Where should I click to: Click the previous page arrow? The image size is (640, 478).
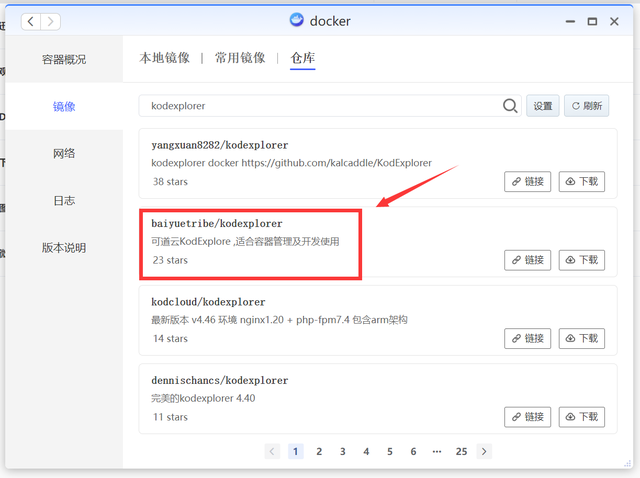tap(272, 451)
